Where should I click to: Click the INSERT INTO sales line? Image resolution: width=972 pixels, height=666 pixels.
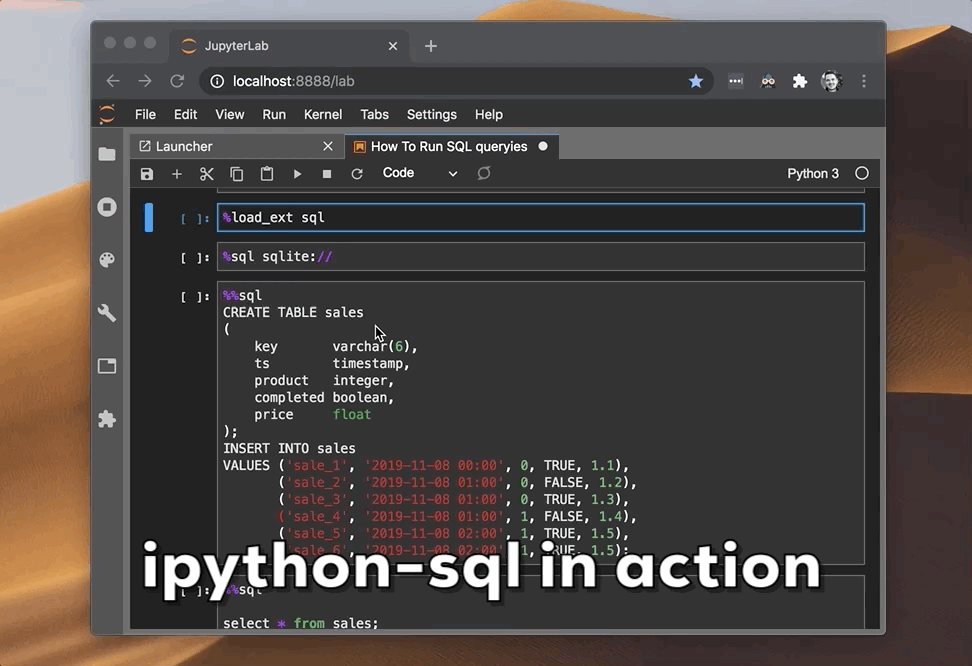point(289,448)
